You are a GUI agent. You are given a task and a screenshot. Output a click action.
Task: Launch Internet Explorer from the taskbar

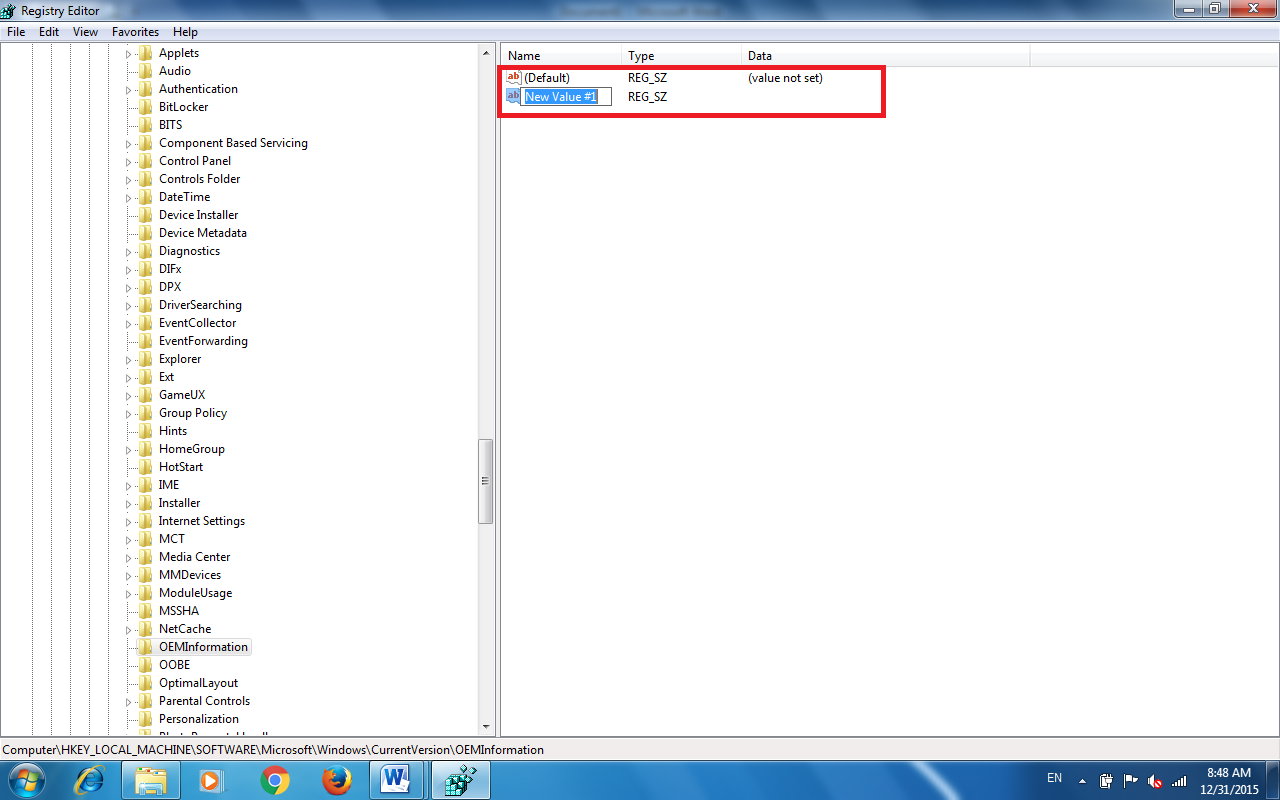(90, 779)
